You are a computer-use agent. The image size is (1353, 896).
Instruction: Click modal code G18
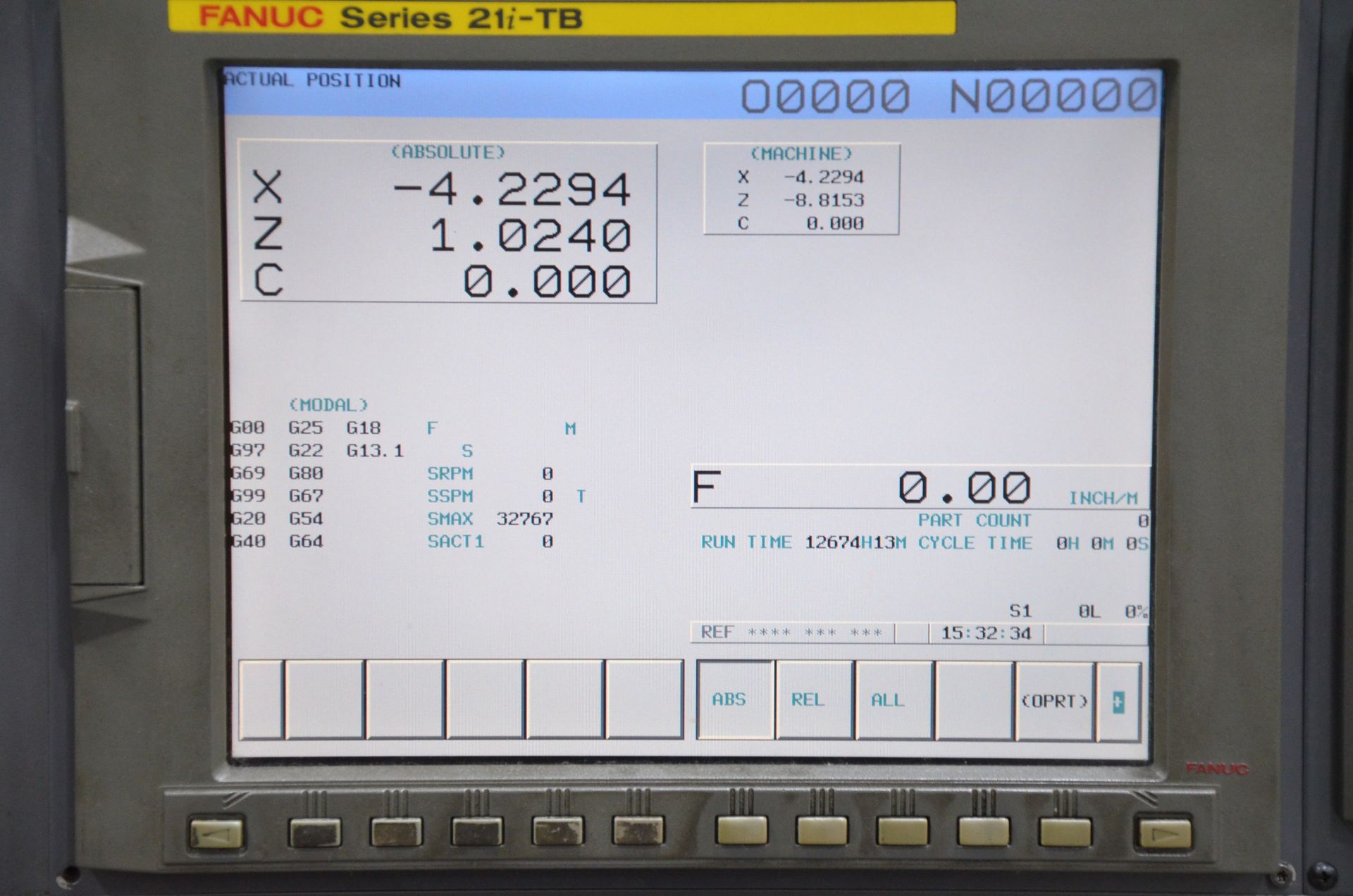click(x=364, y=428)
